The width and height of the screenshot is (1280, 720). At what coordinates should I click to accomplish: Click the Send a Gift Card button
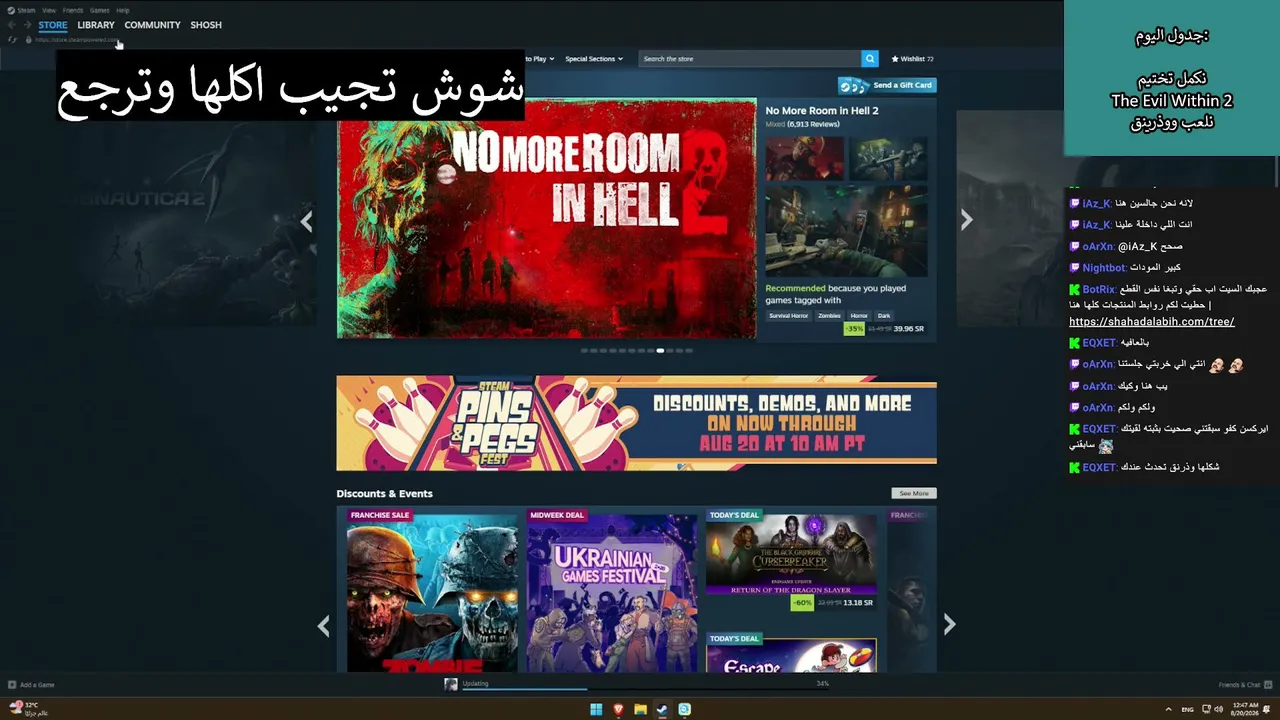tap(887, 85)
